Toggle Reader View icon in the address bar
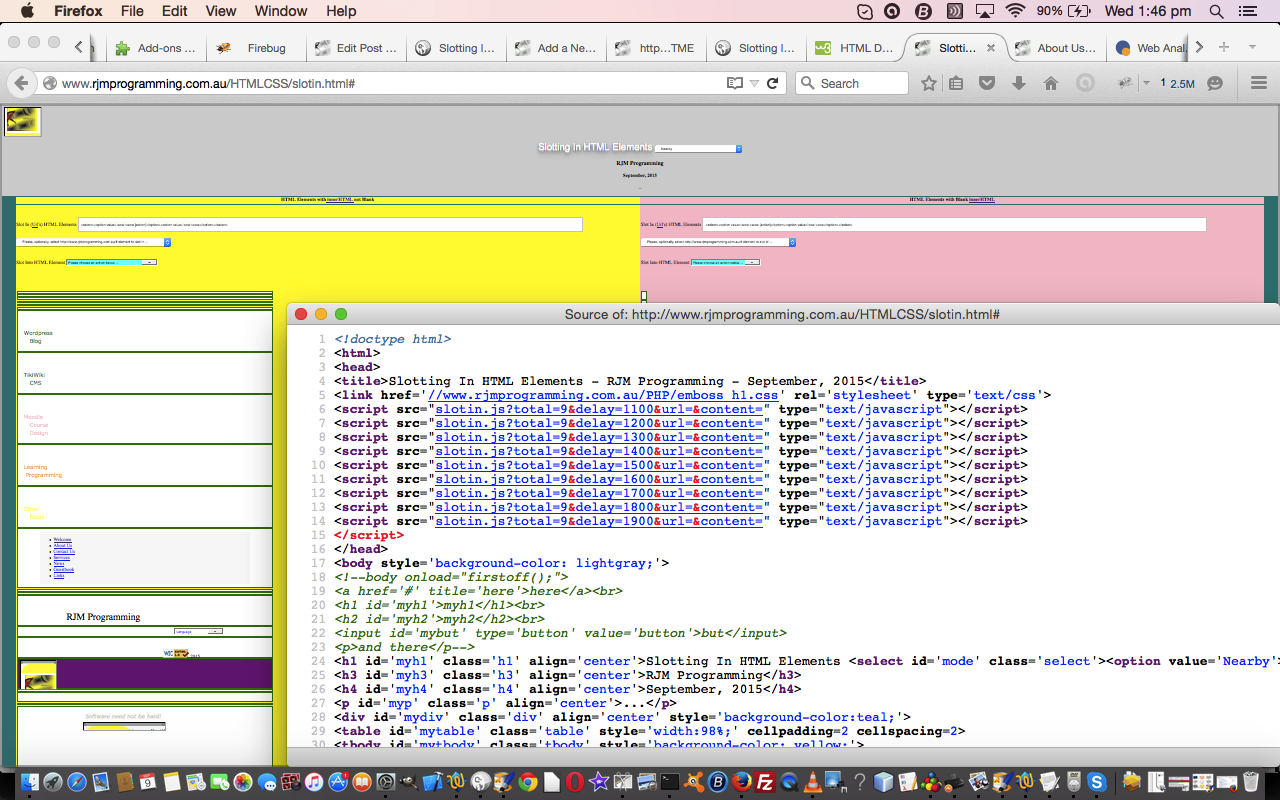 pyautogui.click(x=735, y=84)
